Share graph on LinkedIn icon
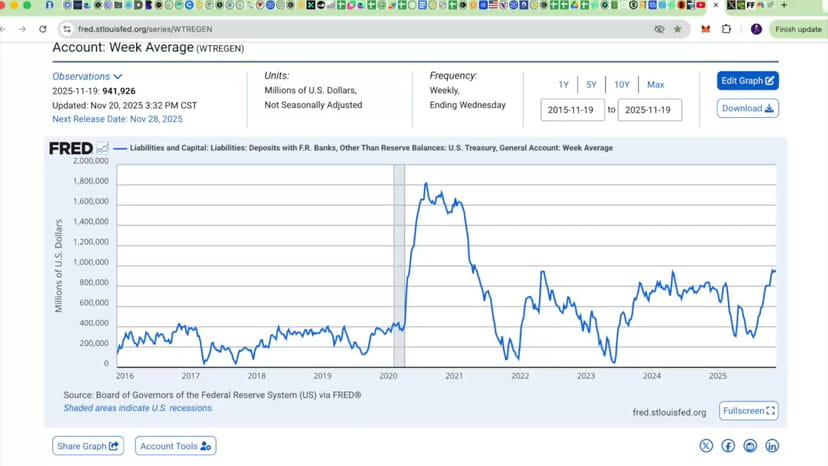Screen dimensions: 828x466 (x=772, y=446)
